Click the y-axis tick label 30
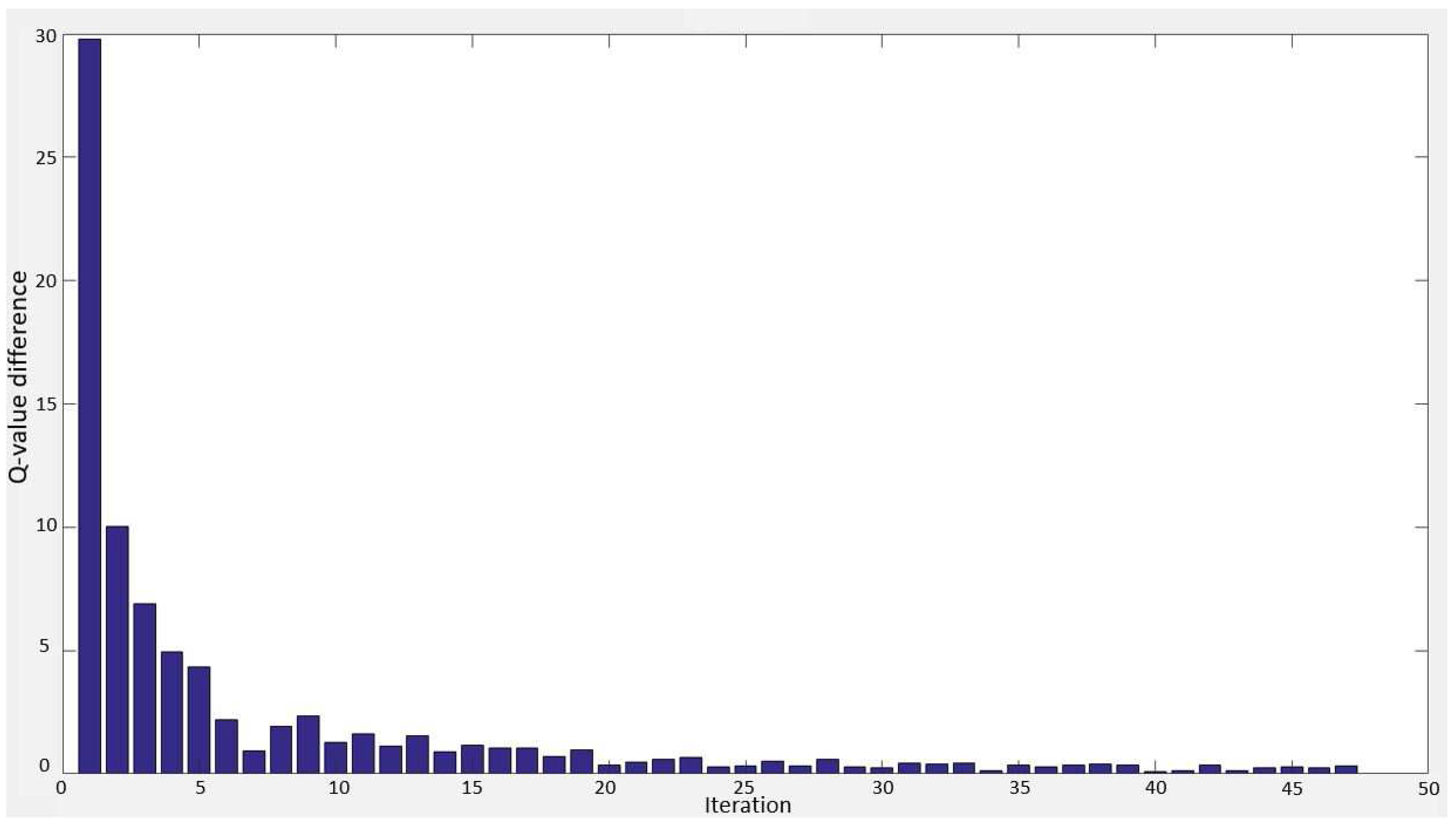Image resolution: width=1456 pixels, height=829 pixels. coord(46,36)
